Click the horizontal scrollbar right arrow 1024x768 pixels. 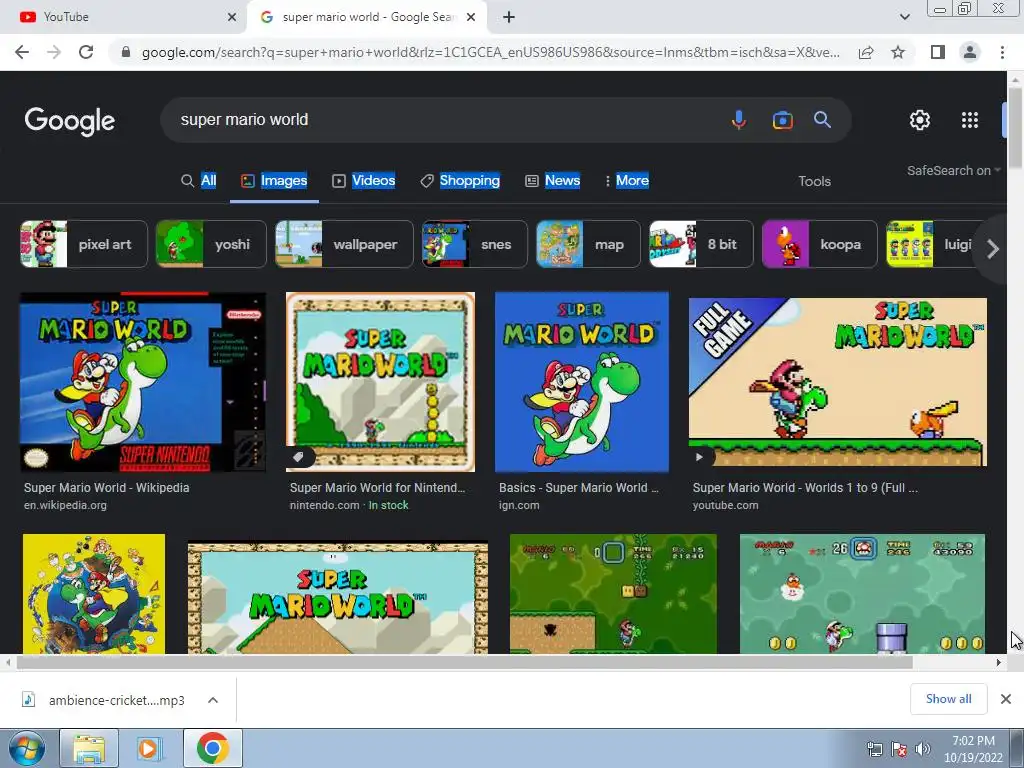point(999,663)
